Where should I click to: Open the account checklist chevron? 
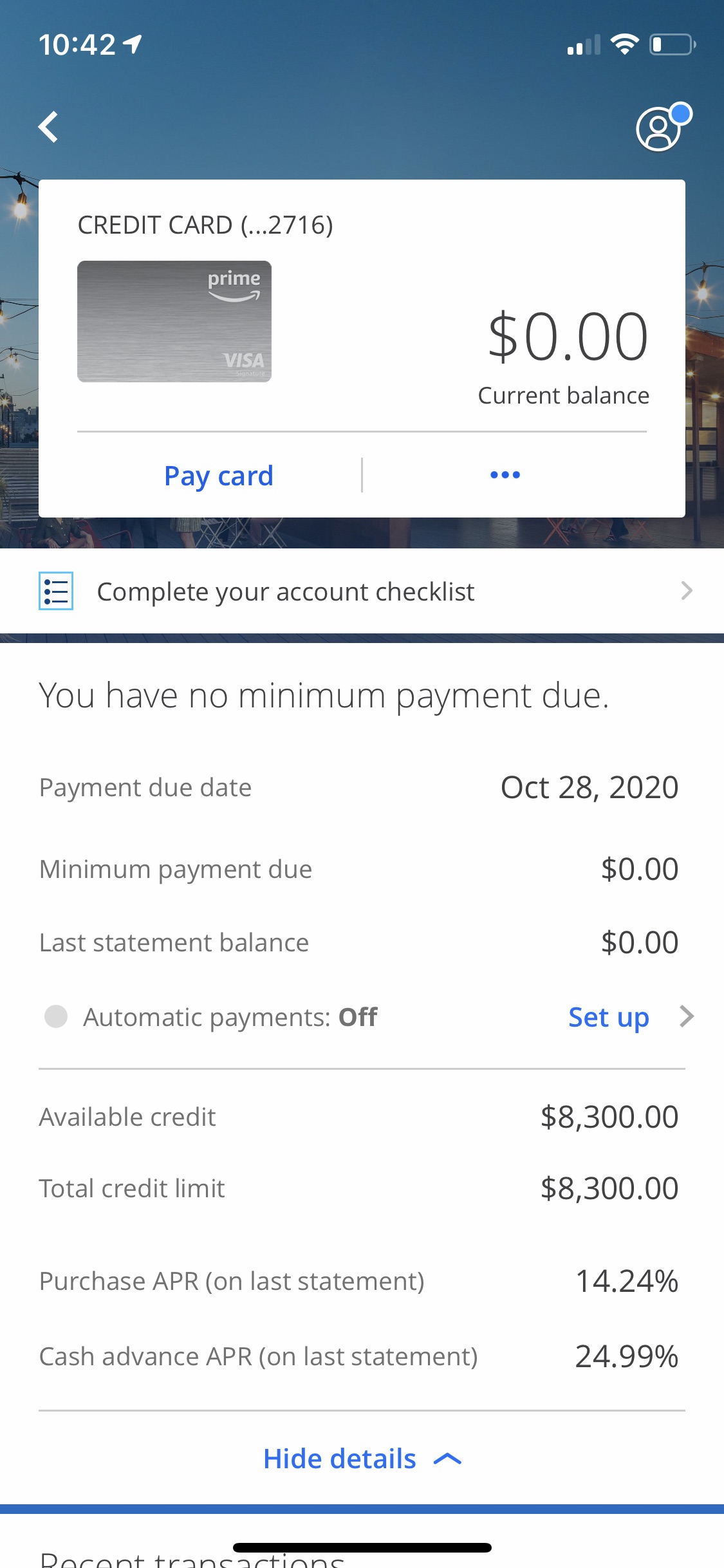point(687,591)
